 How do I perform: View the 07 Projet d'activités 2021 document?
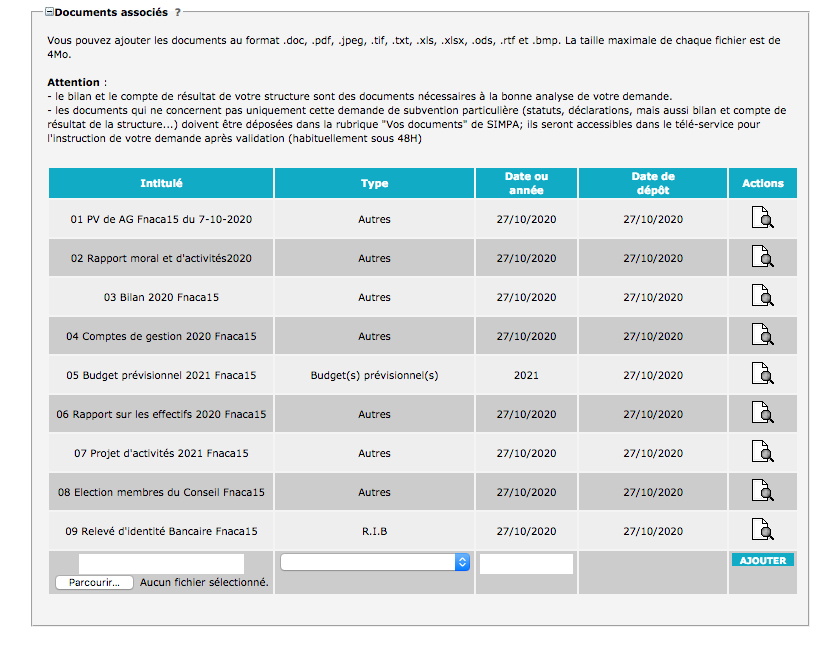pos(762,453)
